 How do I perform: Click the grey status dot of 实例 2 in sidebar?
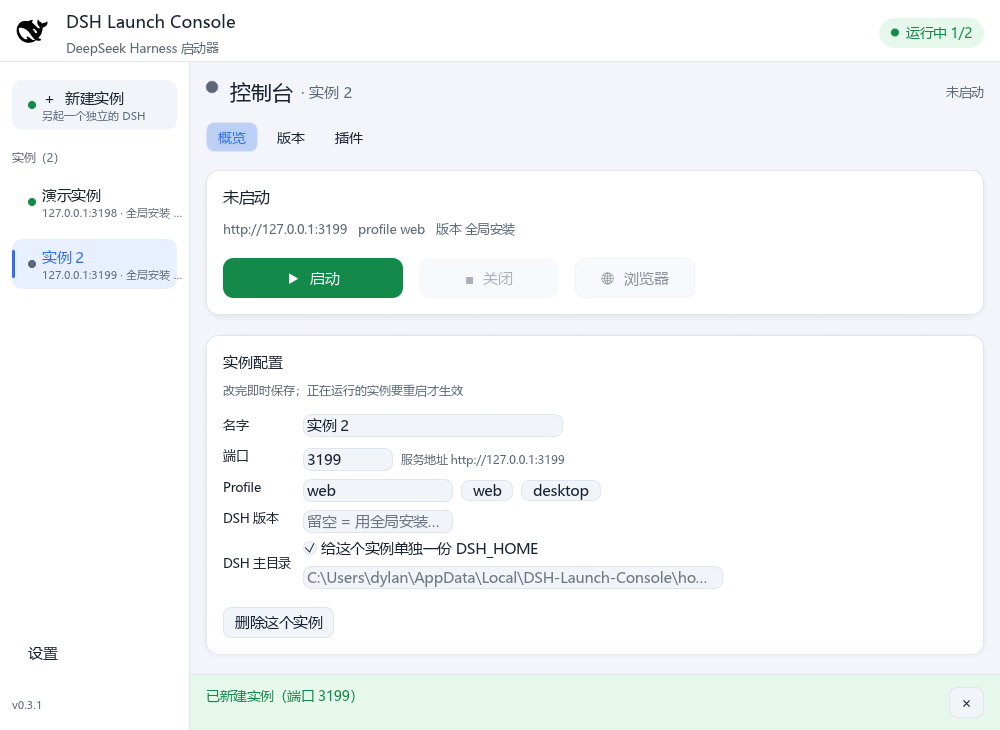click(32, 264)
